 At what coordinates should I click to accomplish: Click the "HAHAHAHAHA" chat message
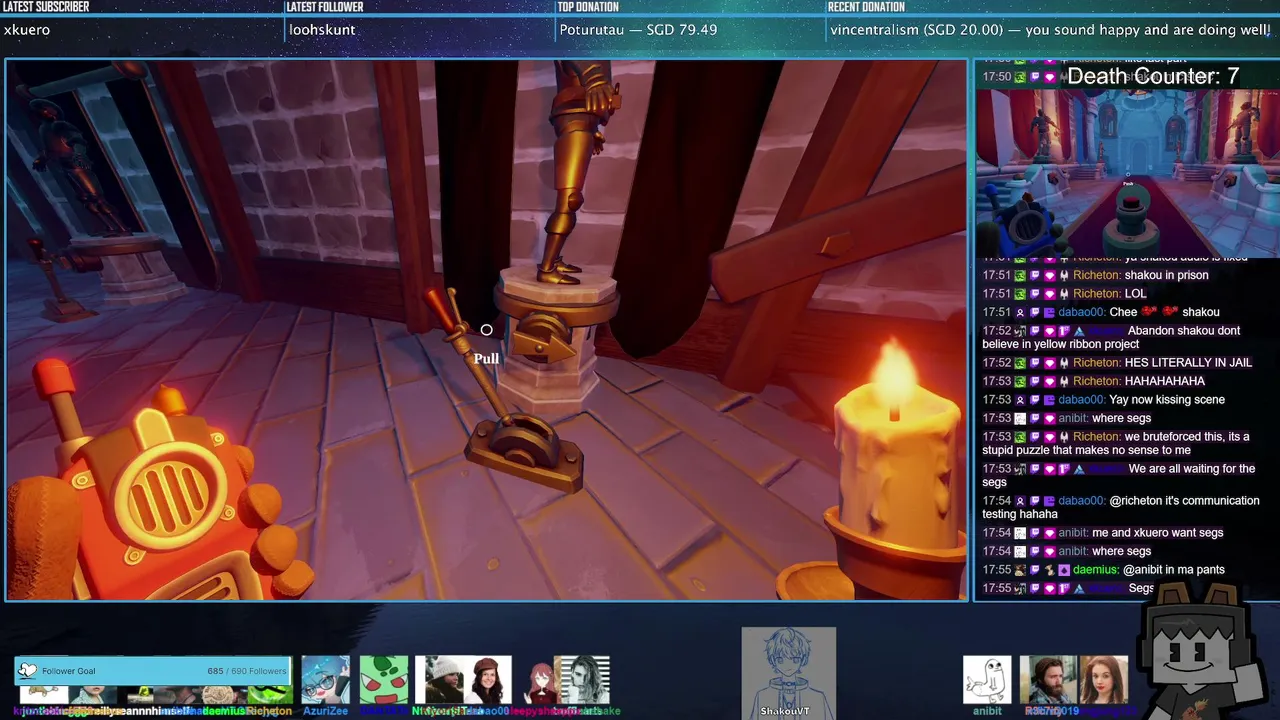1164,381
